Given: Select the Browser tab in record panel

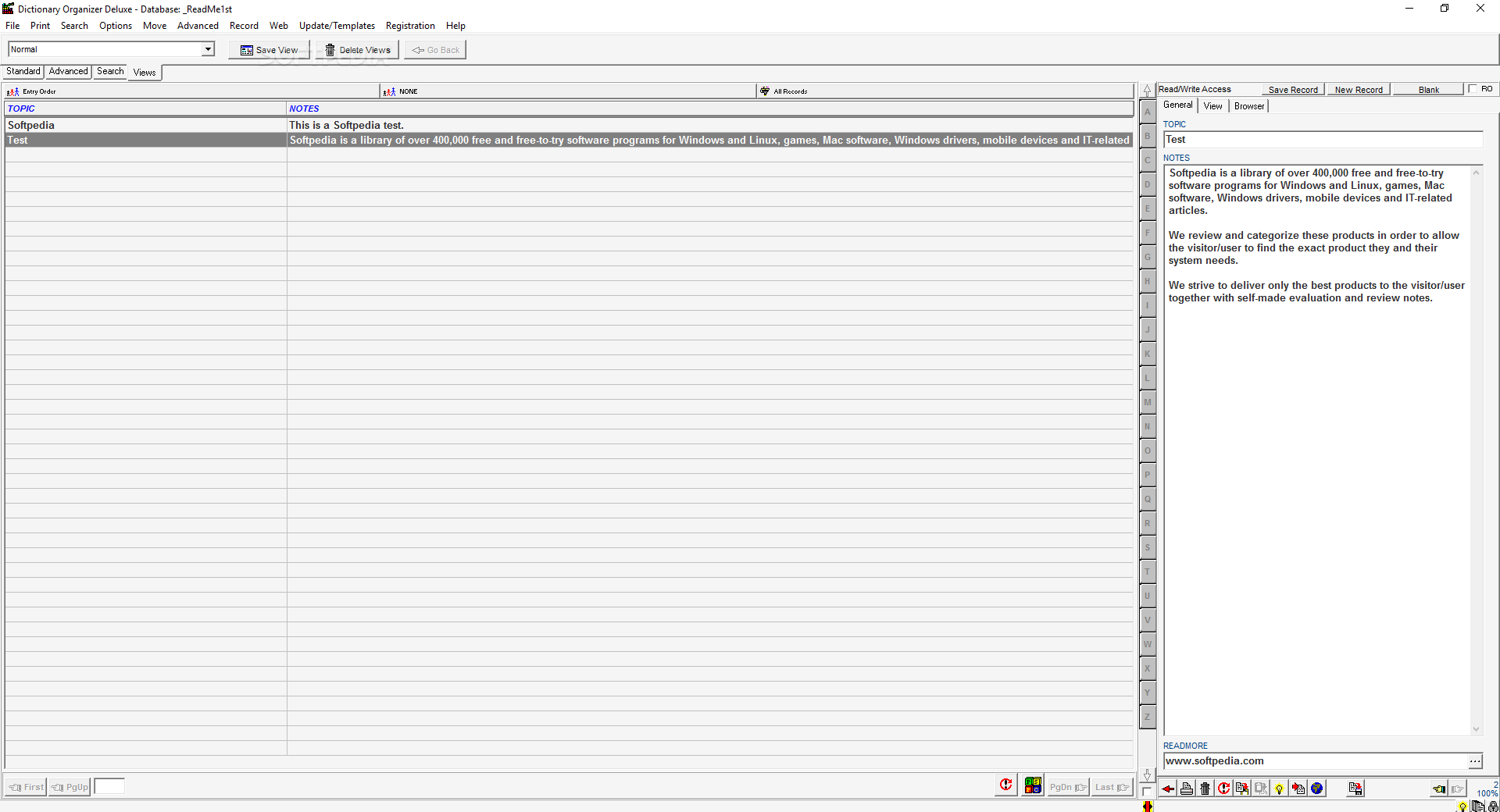Looking at the screenshot, I should click(1249, 106).
